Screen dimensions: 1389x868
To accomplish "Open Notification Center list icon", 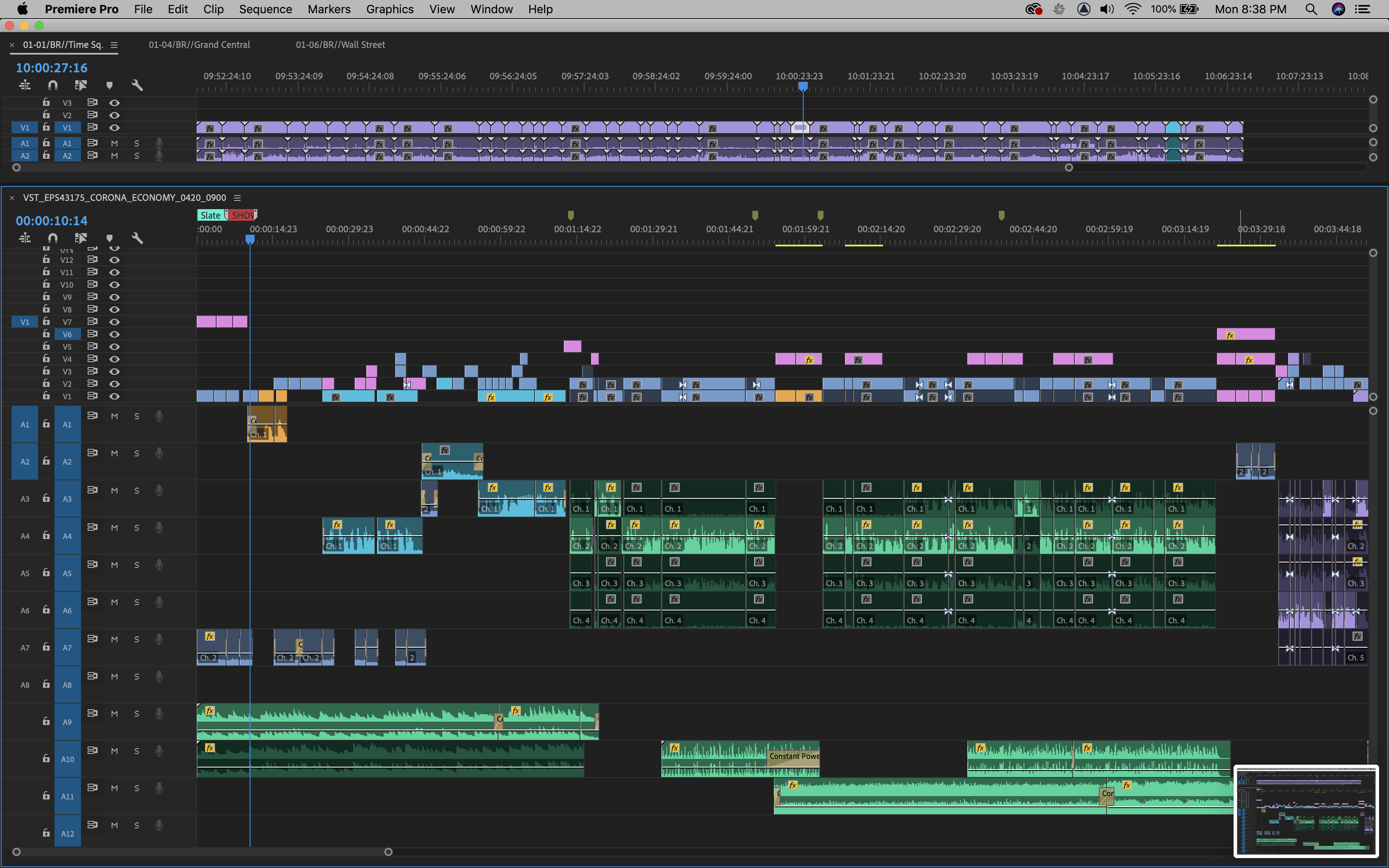I will pyautogui.click(x=1363, y=9).
